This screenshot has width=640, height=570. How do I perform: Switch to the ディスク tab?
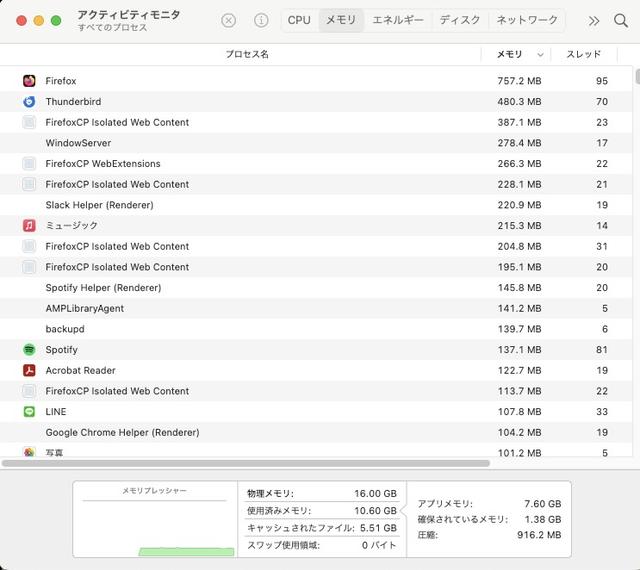[x=460, y=20]
